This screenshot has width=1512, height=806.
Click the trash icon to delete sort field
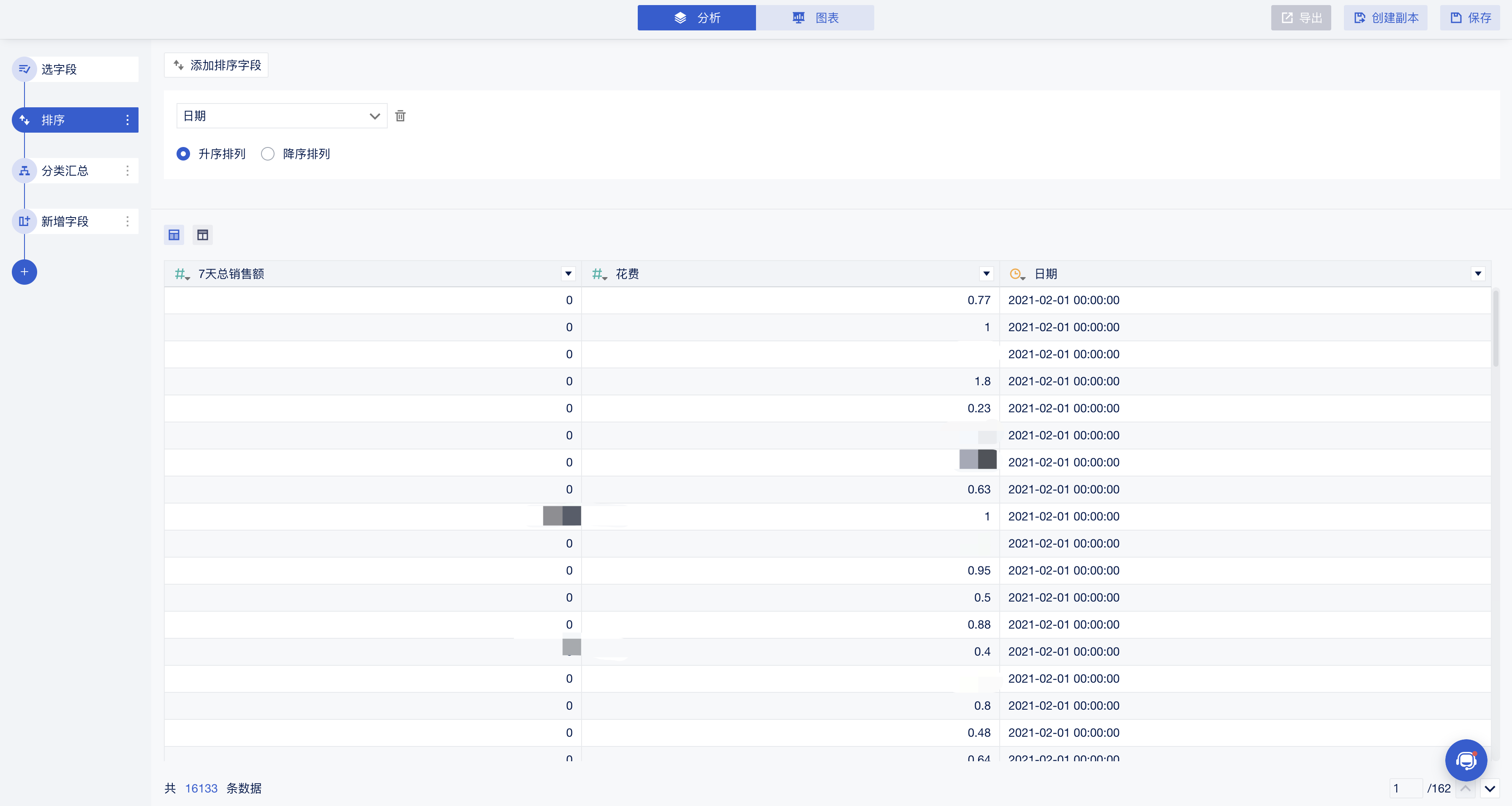400,116
